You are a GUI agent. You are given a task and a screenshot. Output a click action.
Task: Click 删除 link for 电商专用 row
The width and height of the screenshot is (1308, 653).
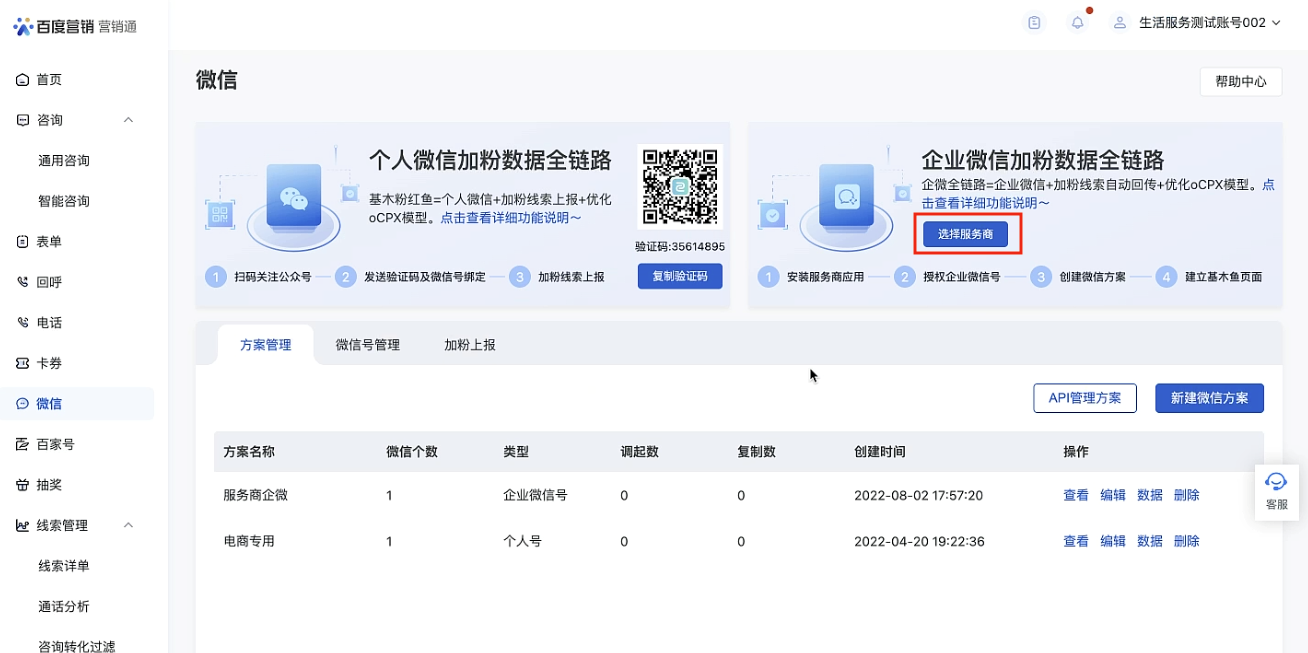pos(1186,541)
